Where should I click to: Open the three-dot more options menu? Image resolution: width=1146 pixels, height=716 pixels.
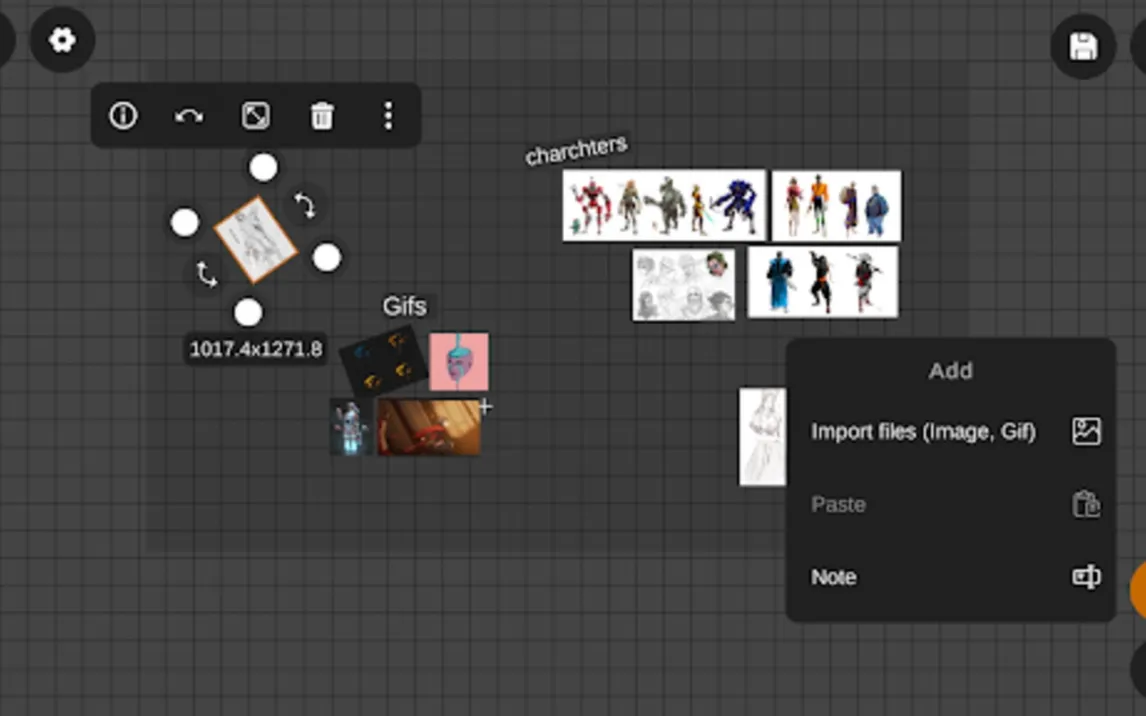[x=388, y=116]
